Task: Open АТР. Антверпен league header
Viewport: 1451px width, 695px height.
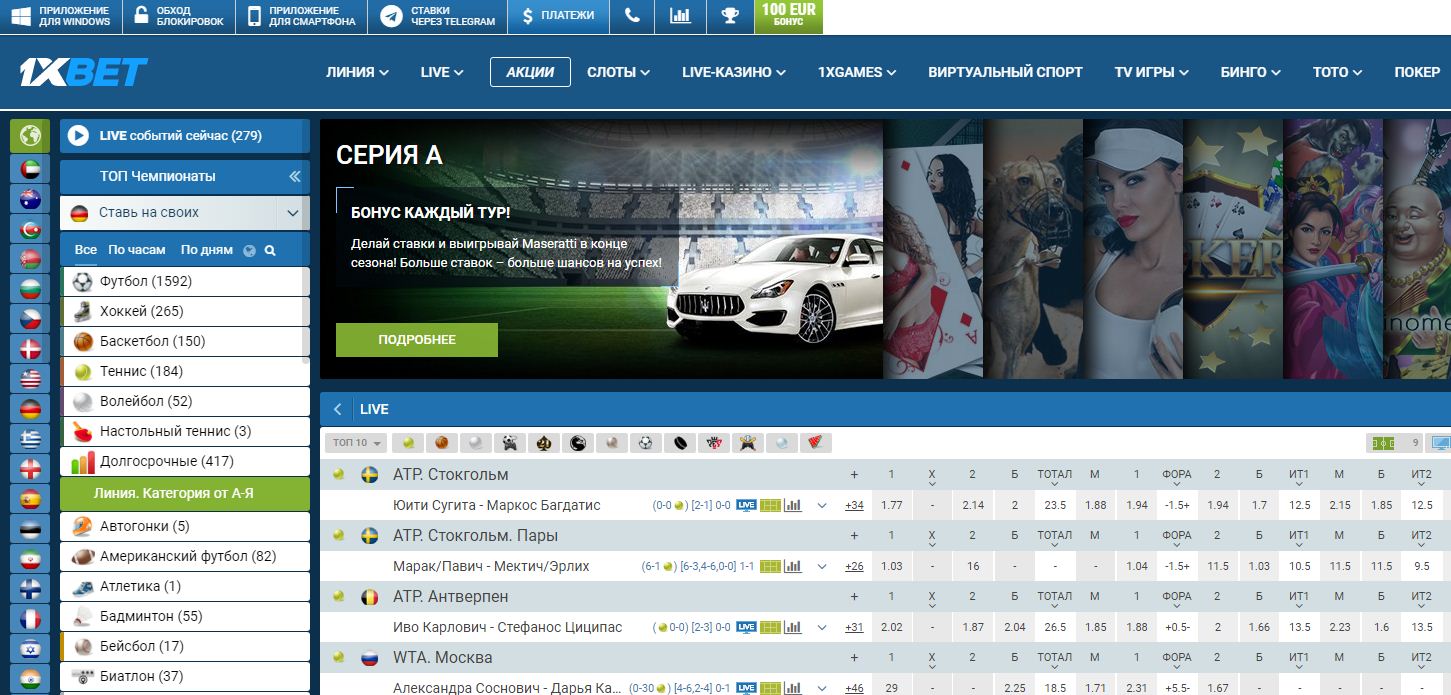Action: coord(451,596)
